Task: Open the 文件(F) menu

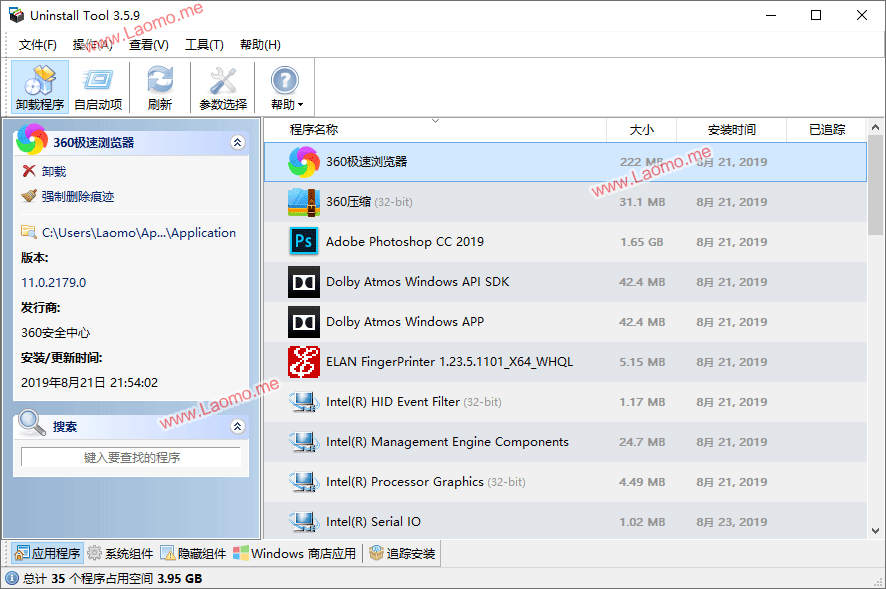Action: pyautogui.click(x=38, y=45)
